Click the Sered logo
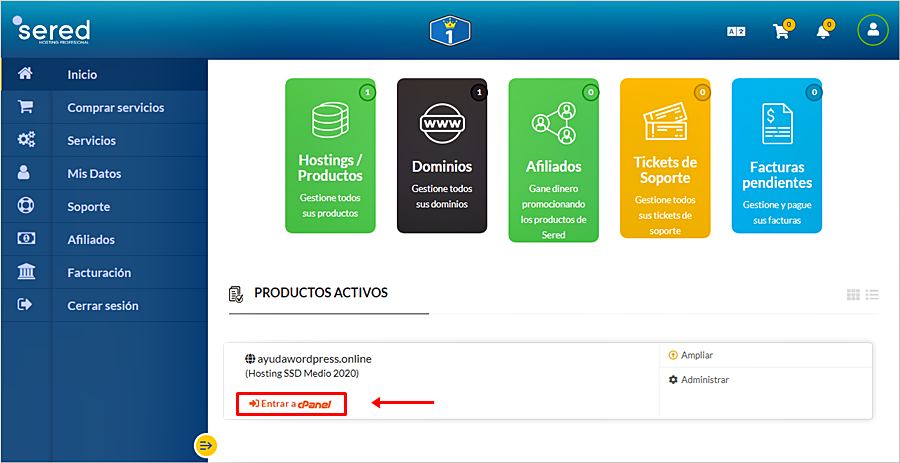900x463 pixels. [x=51, y=31]
